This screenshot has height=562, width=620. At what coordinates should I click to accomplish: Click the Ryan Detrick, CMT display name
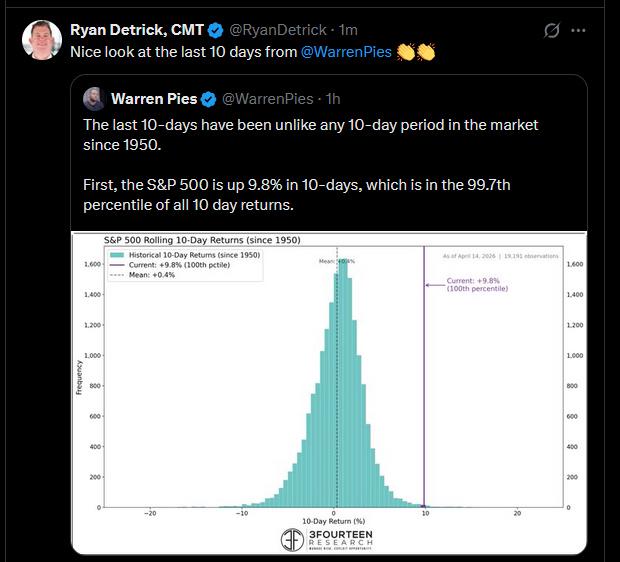click(x=137, y=30)
